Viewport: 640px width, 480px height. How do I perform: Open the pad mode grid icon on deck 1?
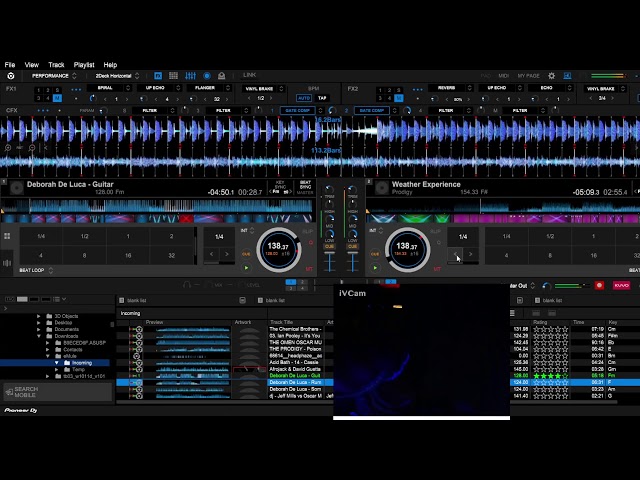[x=7, y=236]
